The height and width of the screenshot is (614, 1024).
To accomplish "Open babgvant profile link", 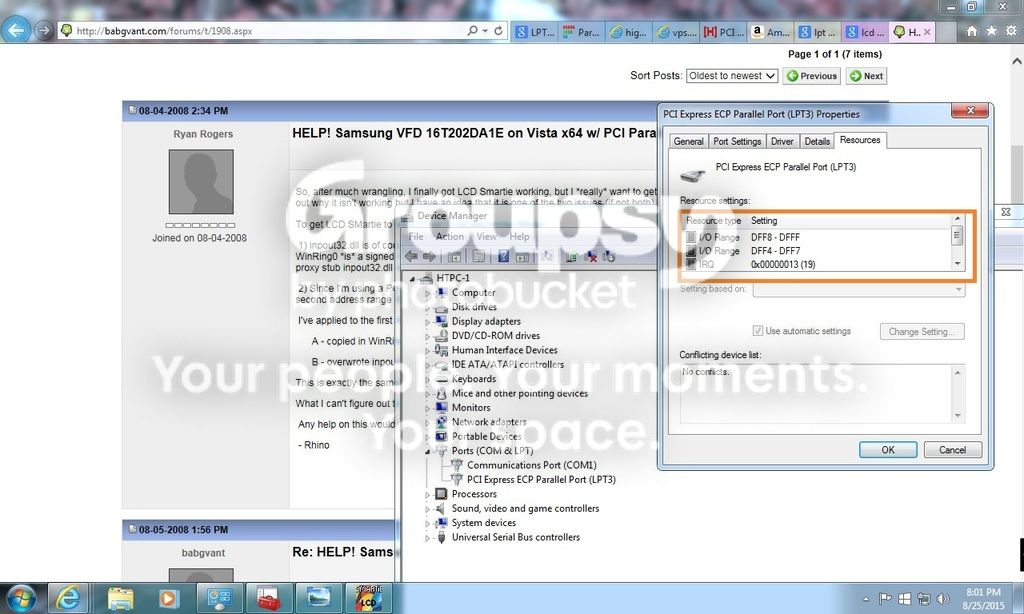I will coord(203,553).
